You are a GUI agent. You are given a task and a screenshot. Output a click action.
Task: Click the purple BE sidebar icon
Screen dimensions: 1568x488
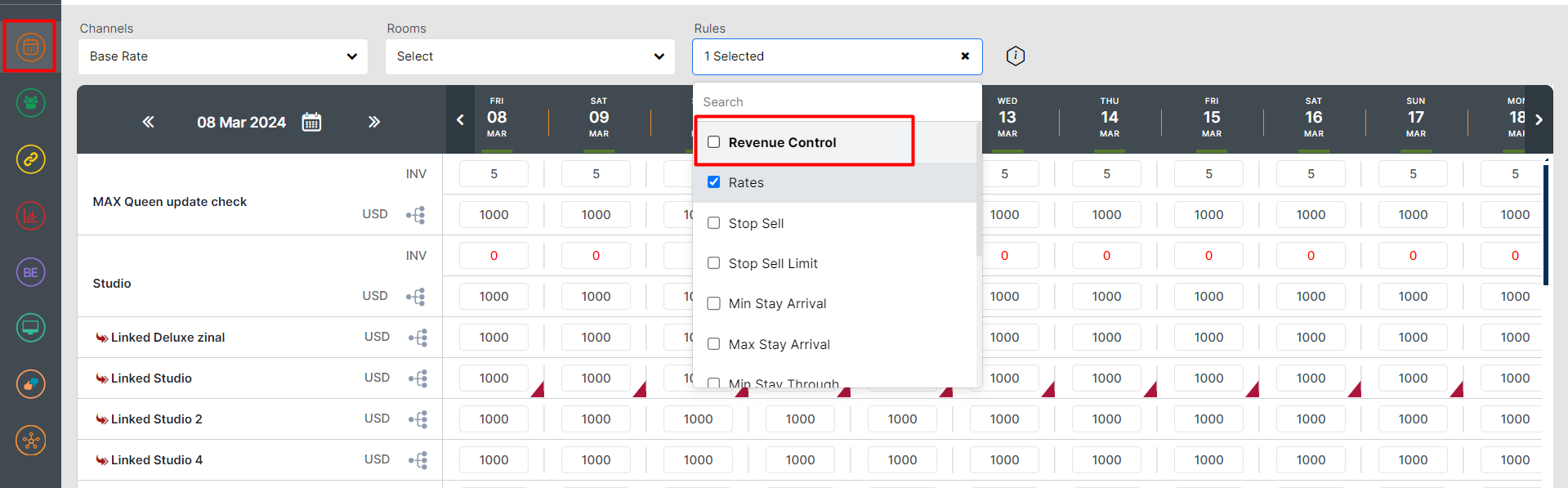pyautogui.click(x=30, y=272)
